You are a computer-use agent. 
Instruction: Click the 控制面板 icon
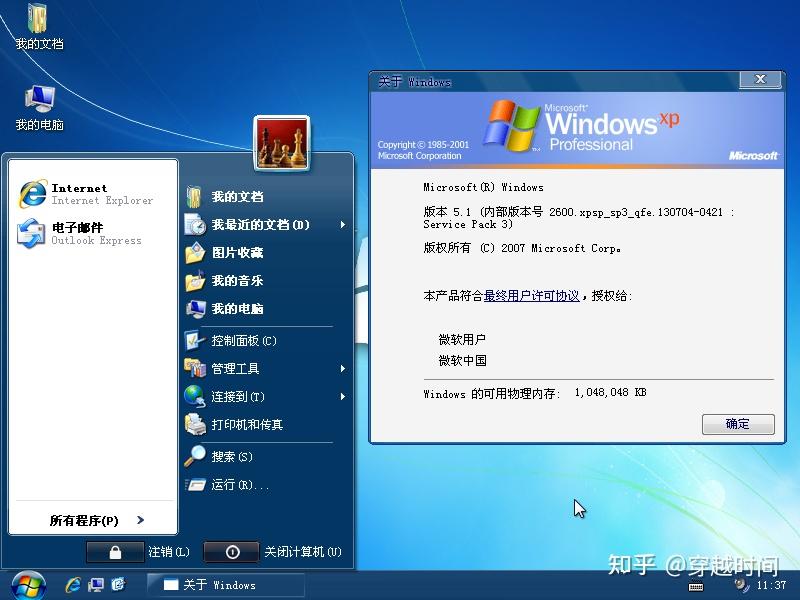(x=195, y=340)
